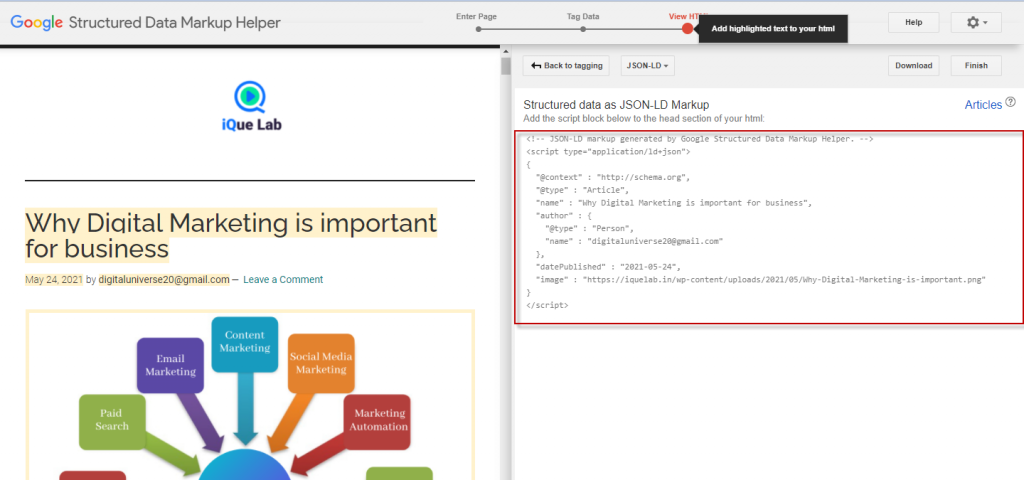Jump to the Enter Page step marker
Screen dimensions: 1024x480
(479, 29)
